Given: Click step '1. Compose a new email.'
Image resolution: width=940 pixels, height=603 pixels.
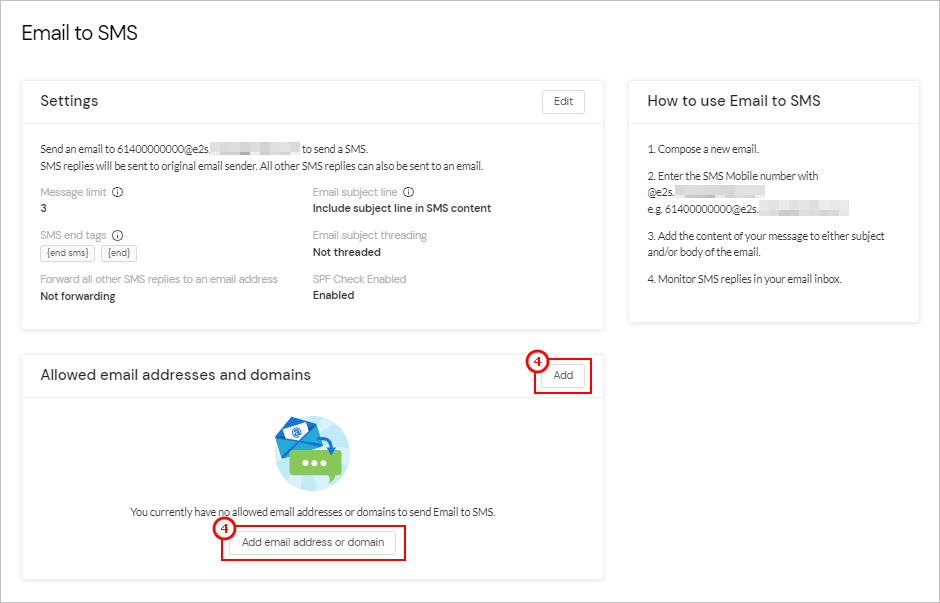Looking at the screenshot, I should pos(703,149).
